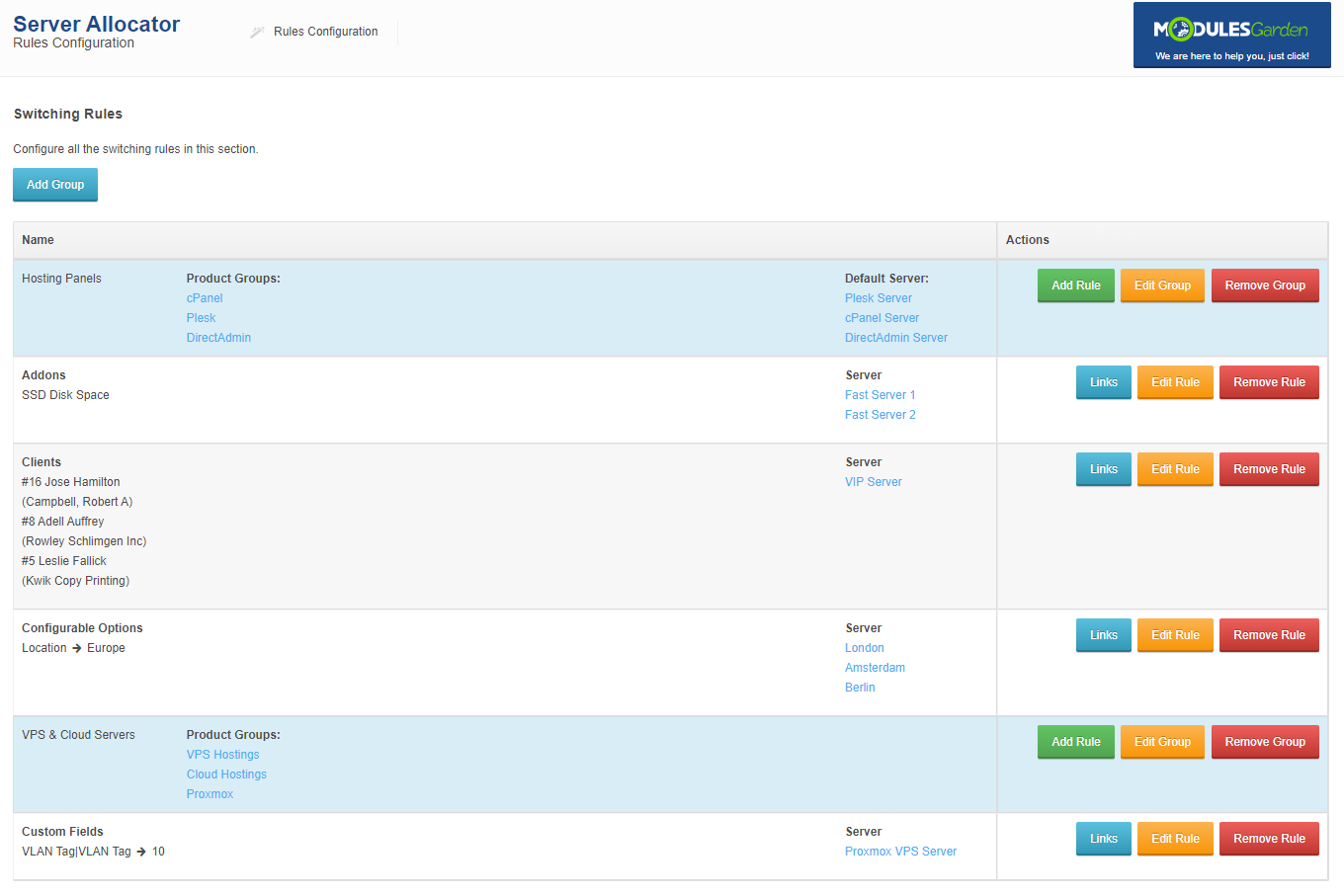Add Rule to the Hosting Panels group
Image resolution: width=1344 pixels, height=896 pixels.
pyautogui.click(x=1075, y=285)
